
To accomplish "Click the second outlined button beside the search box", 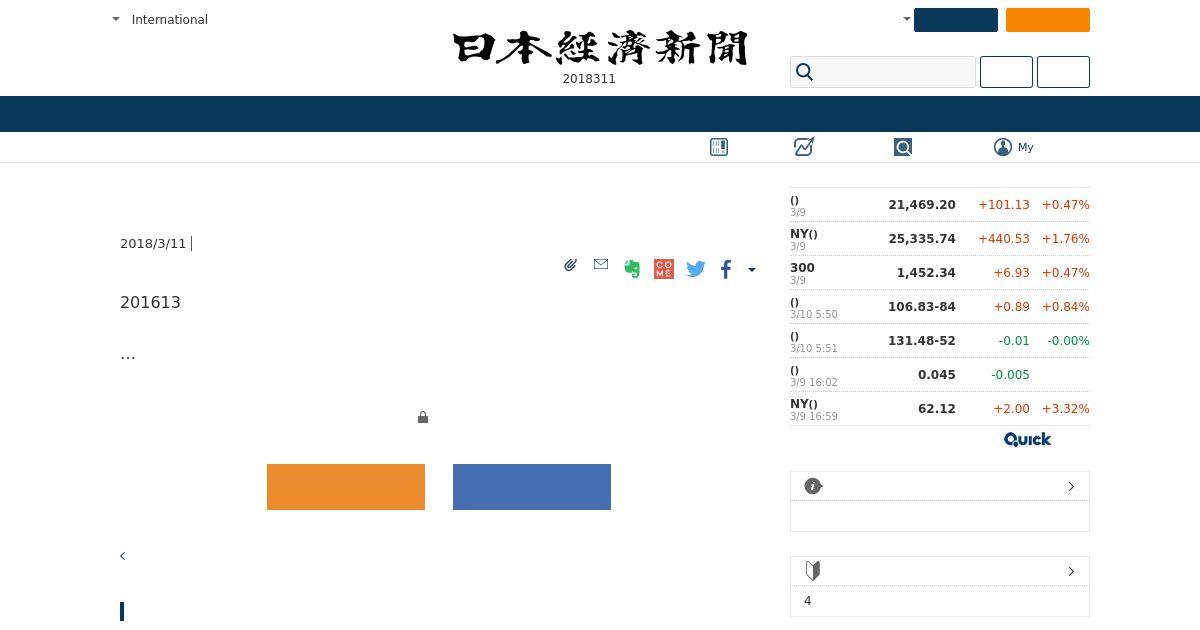I will 1063,72.
